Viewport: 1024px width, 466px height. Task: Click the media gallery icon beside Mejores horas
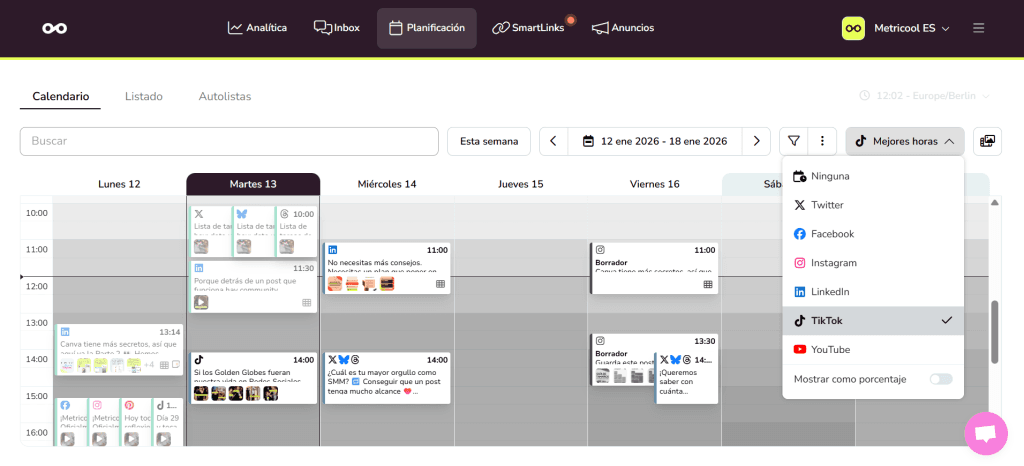pos(987,141)
